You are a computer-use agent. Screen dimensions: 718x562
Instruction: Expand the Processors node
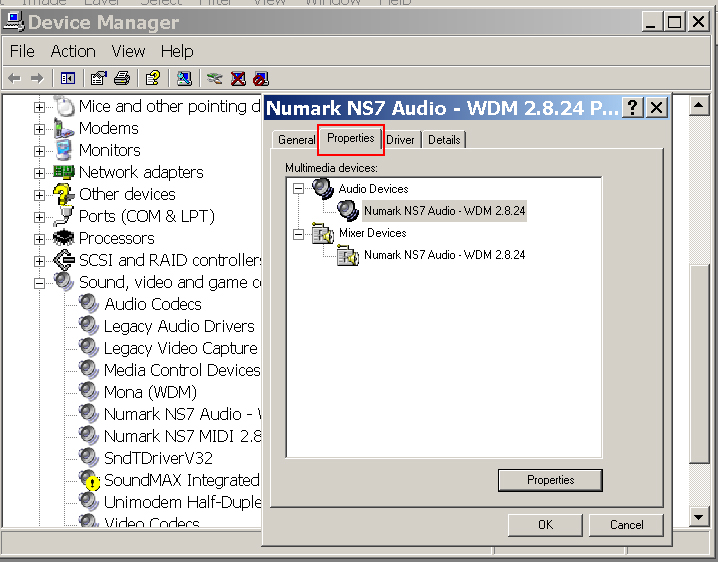pyautogui.click(x=39, y=239)
